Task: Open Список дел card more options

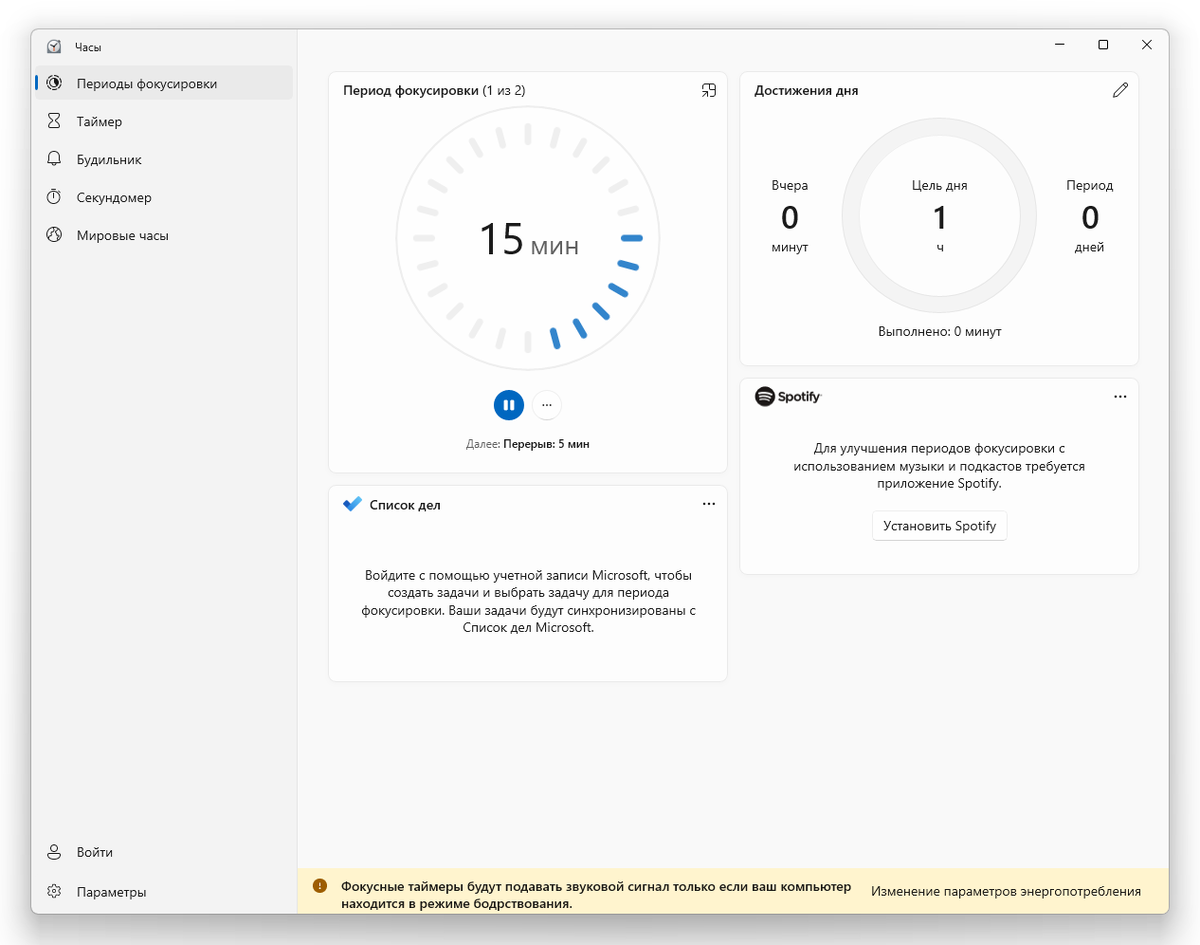Action: pos(709,504)
